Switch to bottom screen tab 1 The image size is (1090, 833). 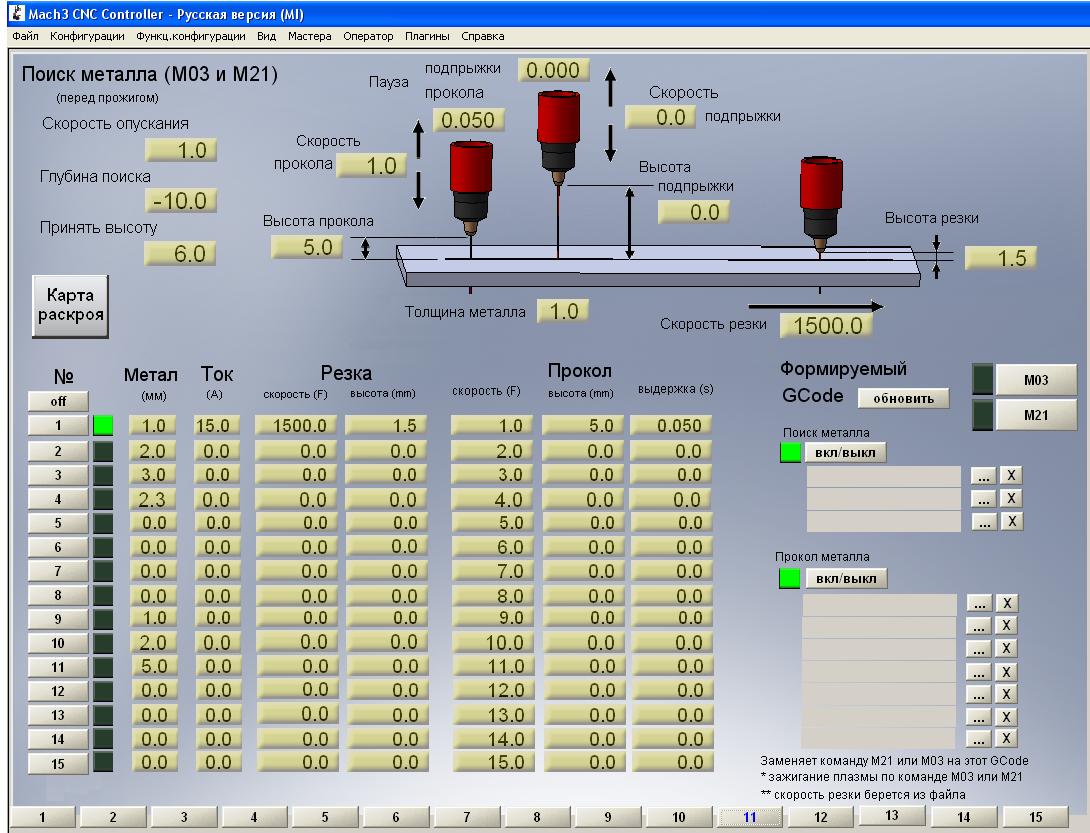tap(42, 817)
